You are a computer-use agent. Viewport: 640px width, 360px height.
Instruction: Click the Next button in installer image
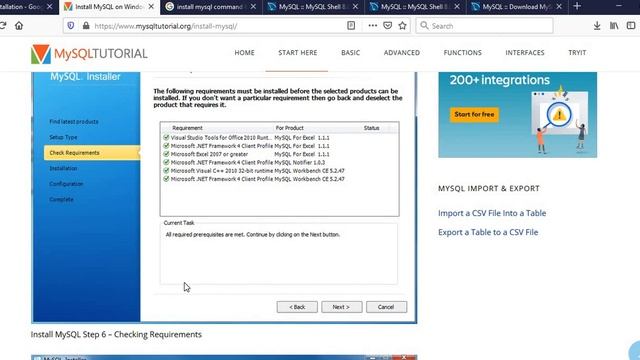[342, 307]
